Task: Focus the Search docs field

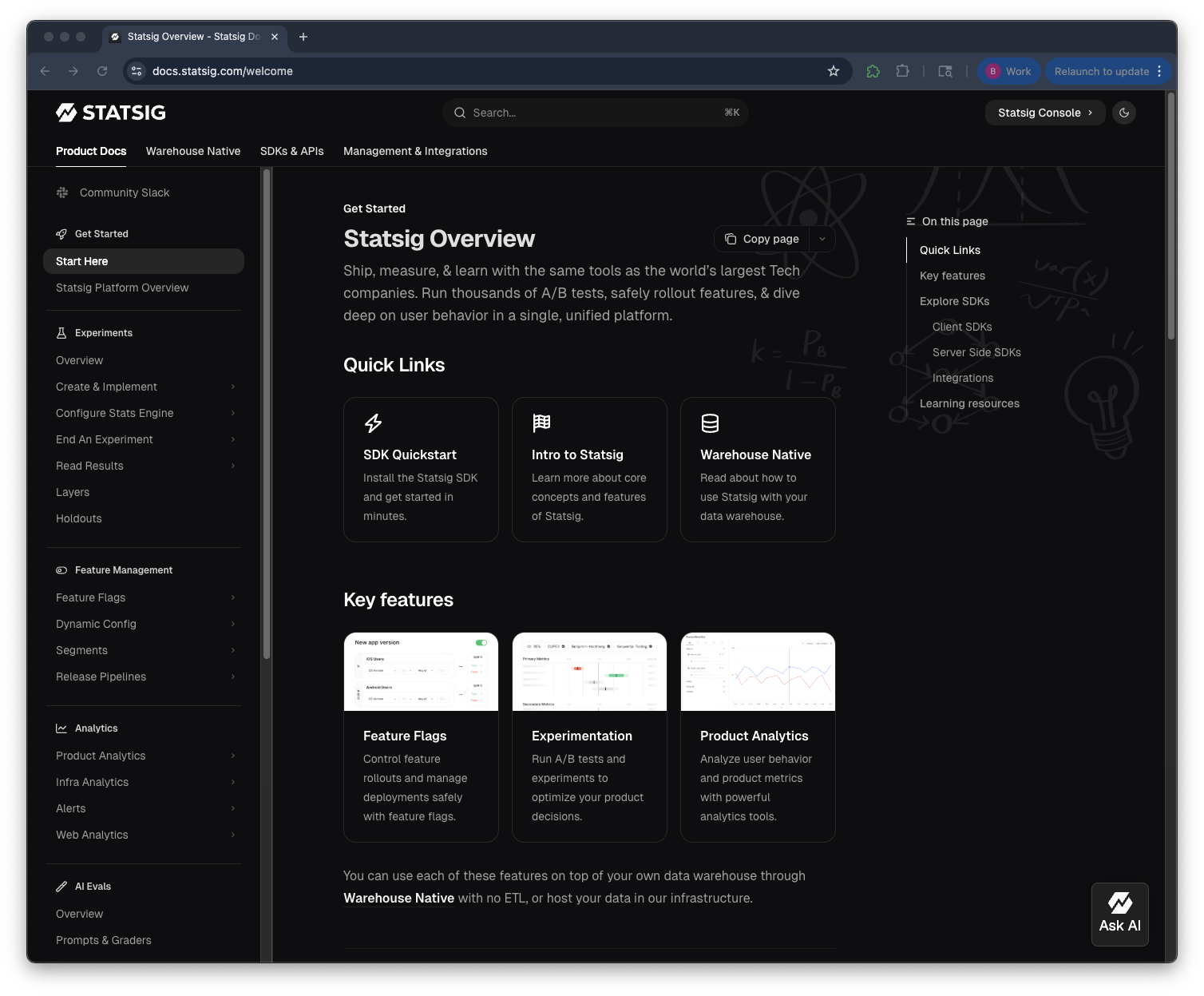Action: point(596,113)
